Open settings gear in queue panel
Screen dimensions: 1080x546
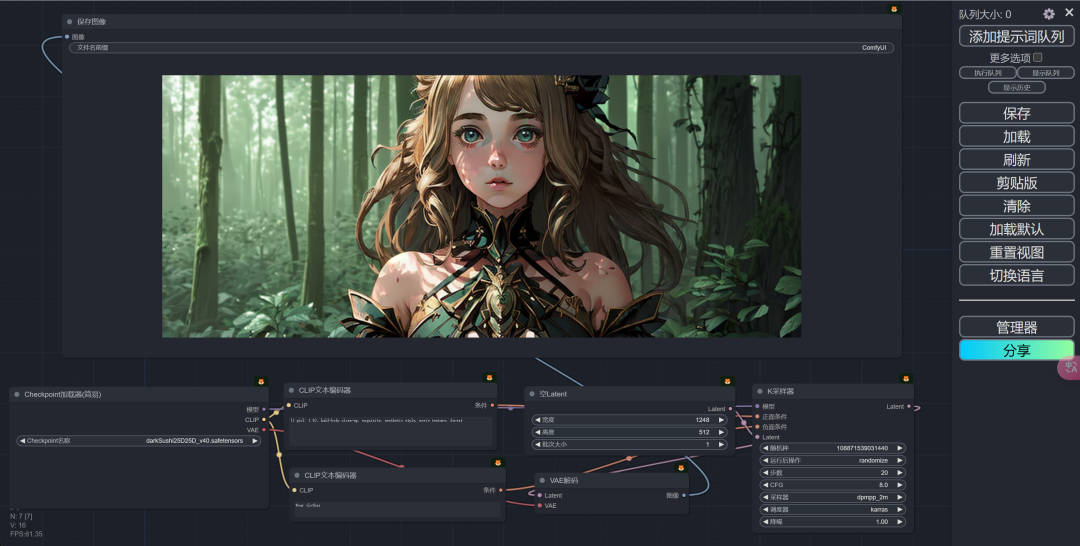(x=1048, y=14)
